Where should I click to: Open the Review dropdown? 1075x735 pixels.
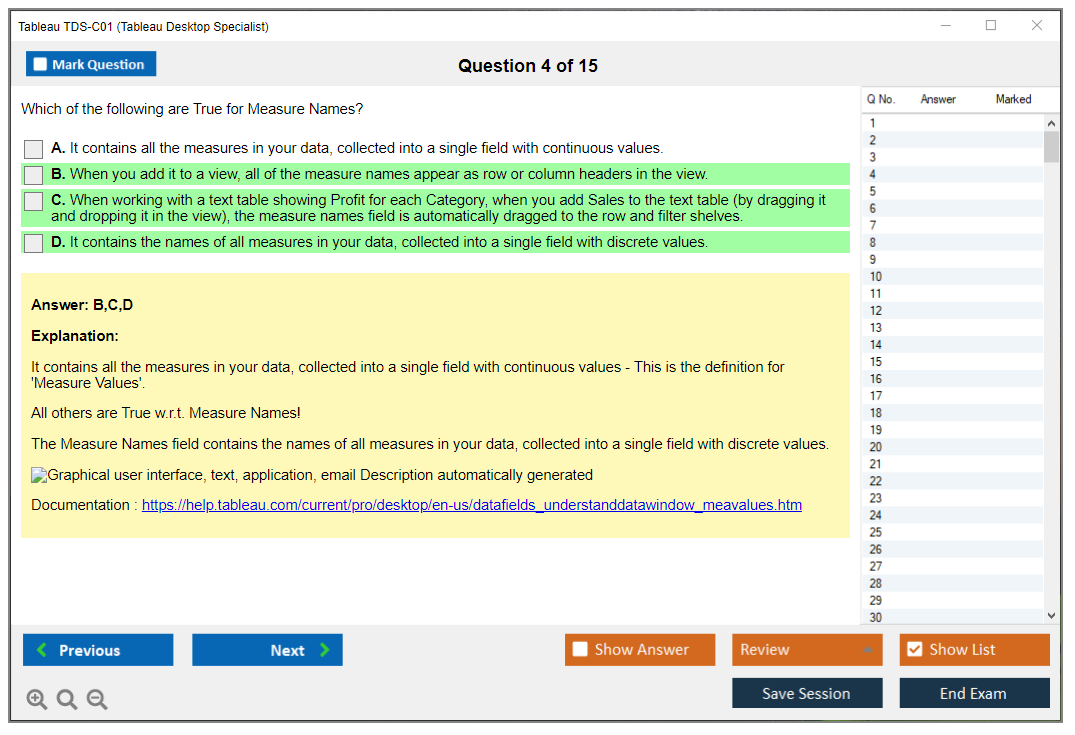click(x=807, y=650)
